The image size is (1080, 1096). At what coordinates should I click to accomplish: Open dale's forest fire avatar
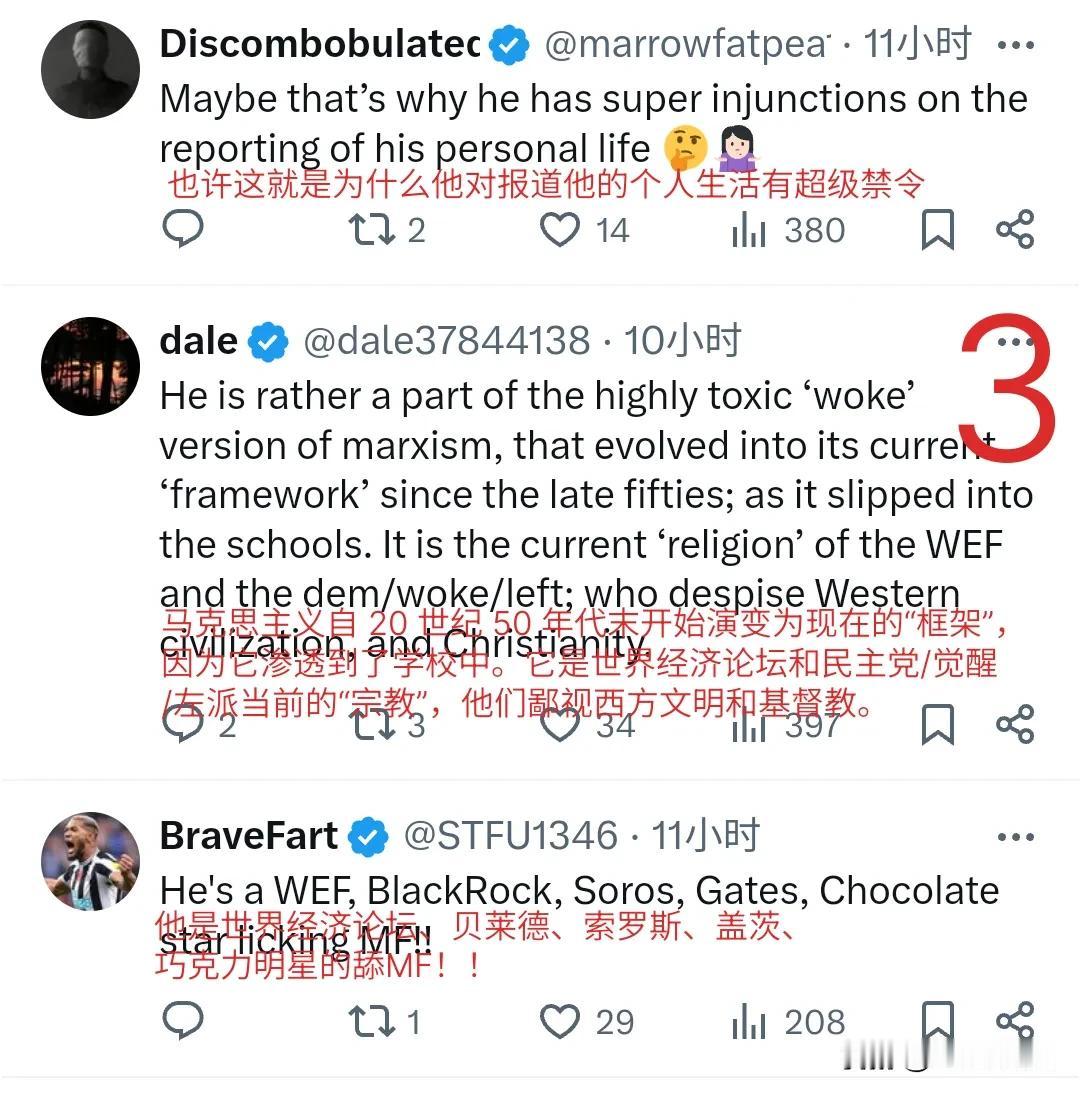(90, 366)
